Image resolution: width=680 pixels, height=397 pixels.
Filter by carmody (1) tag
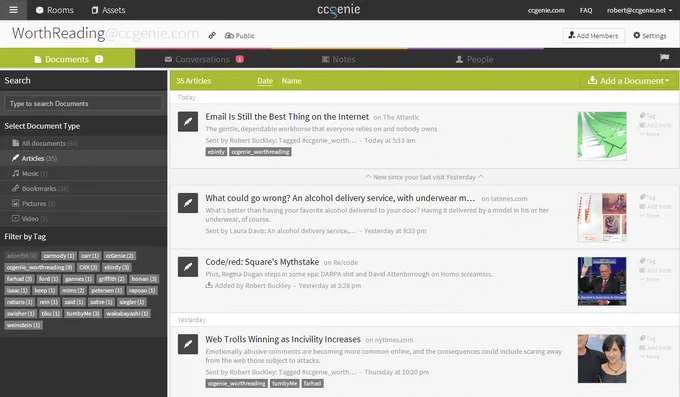coord(59,256)
